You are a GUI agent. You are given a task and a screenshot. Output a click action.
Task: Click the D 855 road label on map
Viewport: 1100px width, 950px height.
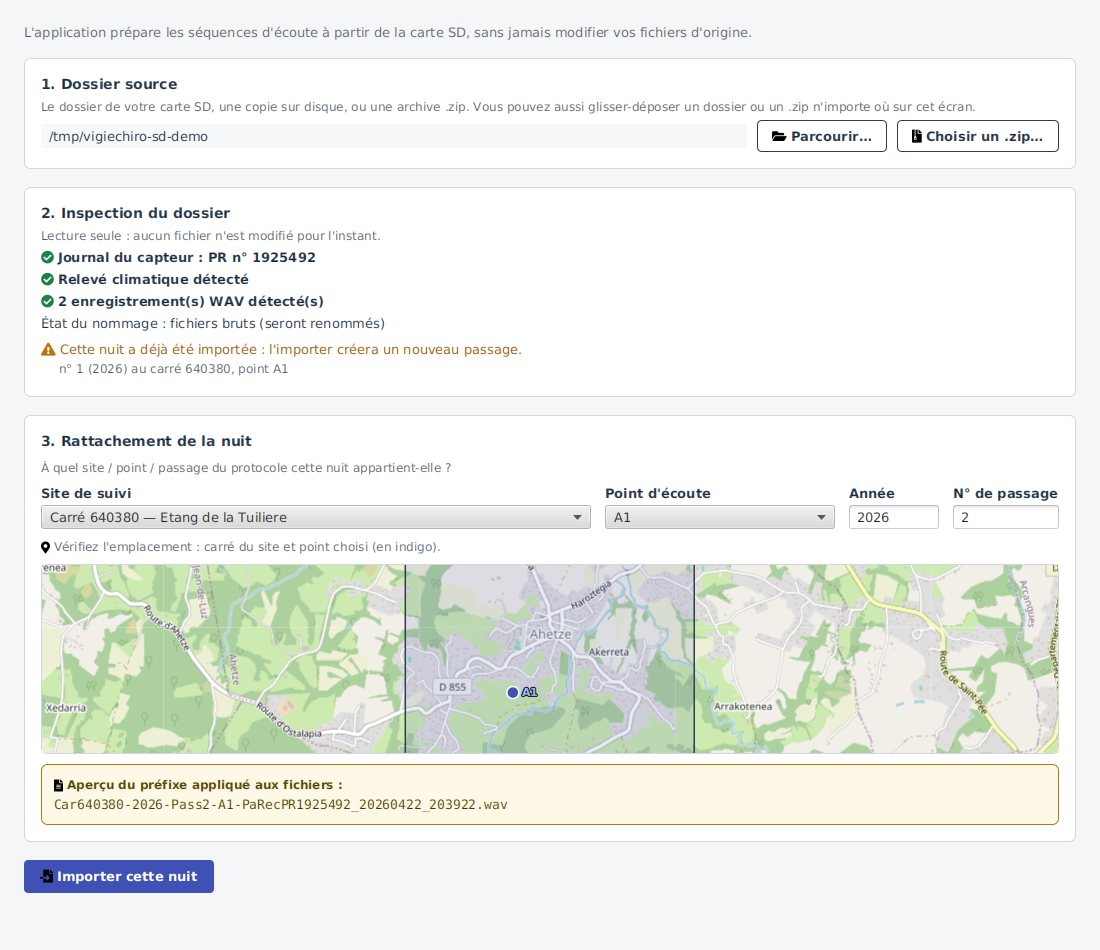452,687
